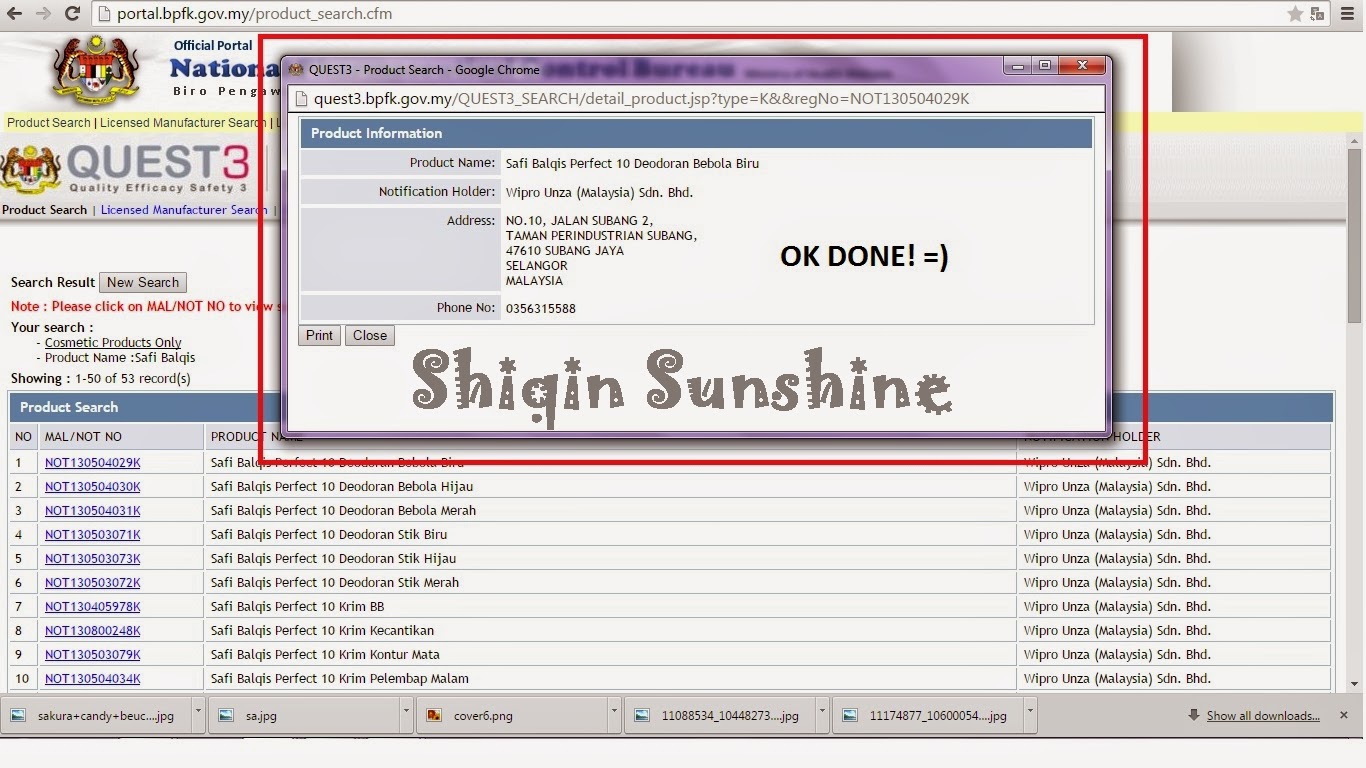This screenshot has height=768, width=1366.
Task: Open registration NOT130504030K
Action: coord(93,487)
